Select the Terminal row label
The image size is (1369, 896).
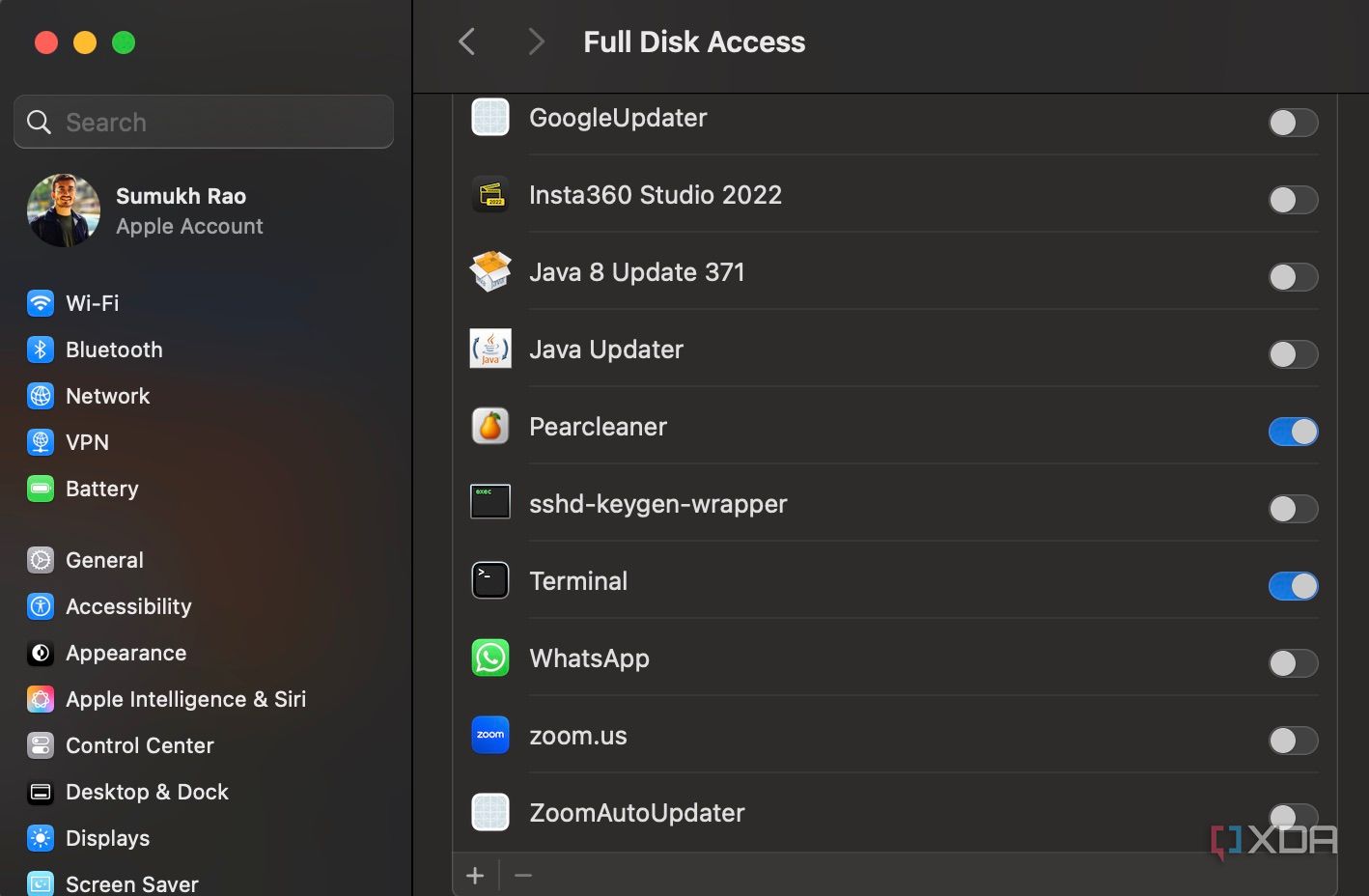pyautogui.click(x=578, y=581)
